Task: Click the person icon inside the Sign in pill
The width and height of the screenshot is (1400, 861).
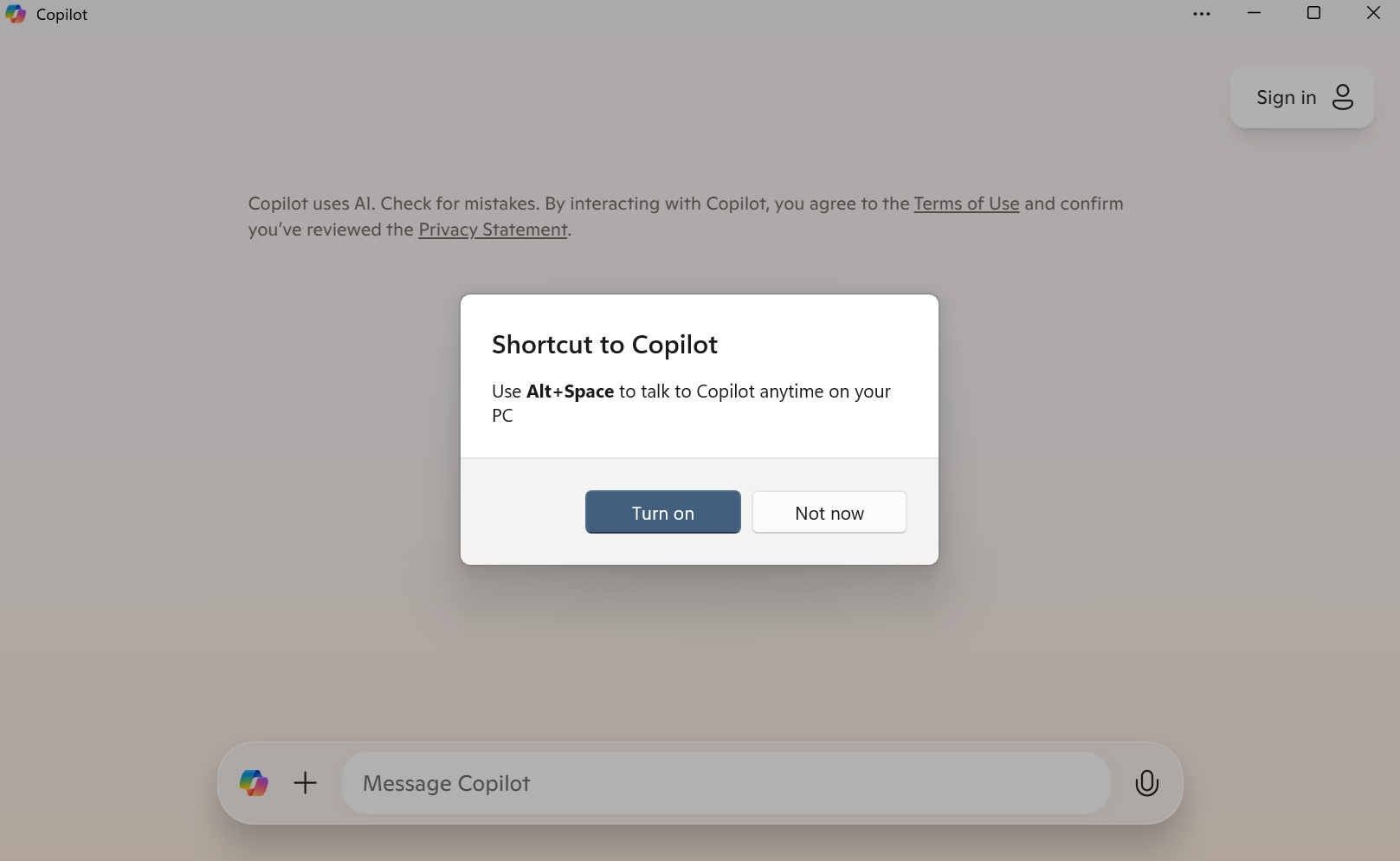Action: click(1343, 97)
